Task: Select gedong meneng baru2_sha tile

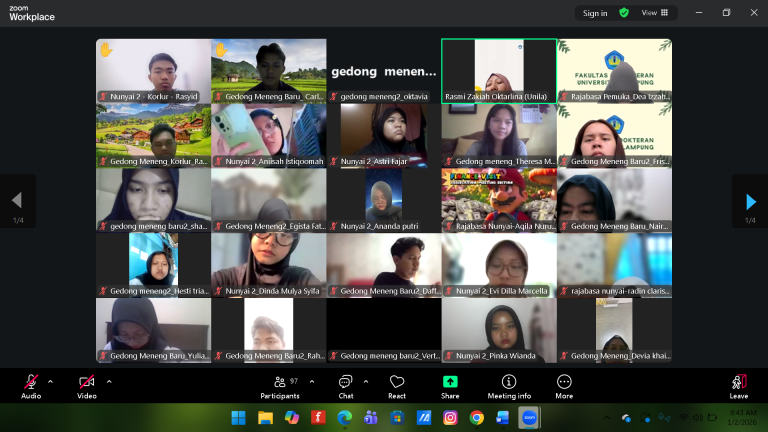Action: 153,200
